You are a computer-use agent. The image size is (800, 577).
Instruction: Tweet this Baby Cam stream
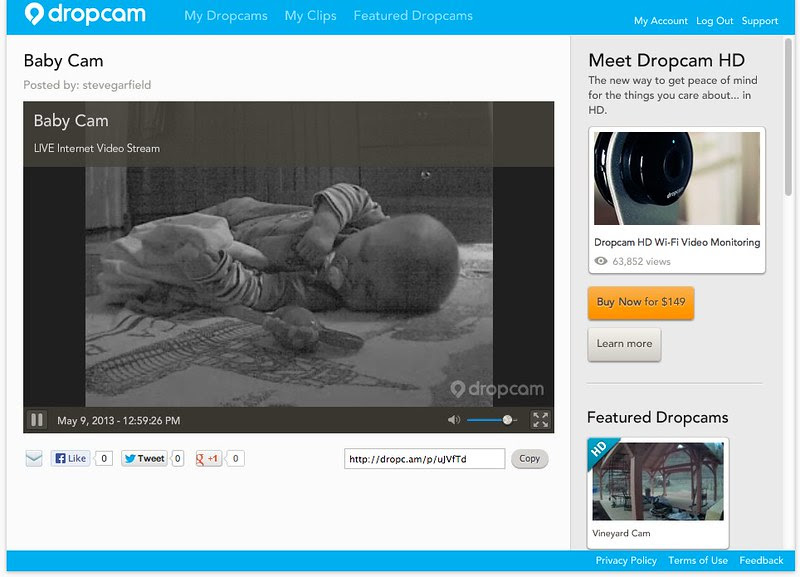tap(145, 458)
